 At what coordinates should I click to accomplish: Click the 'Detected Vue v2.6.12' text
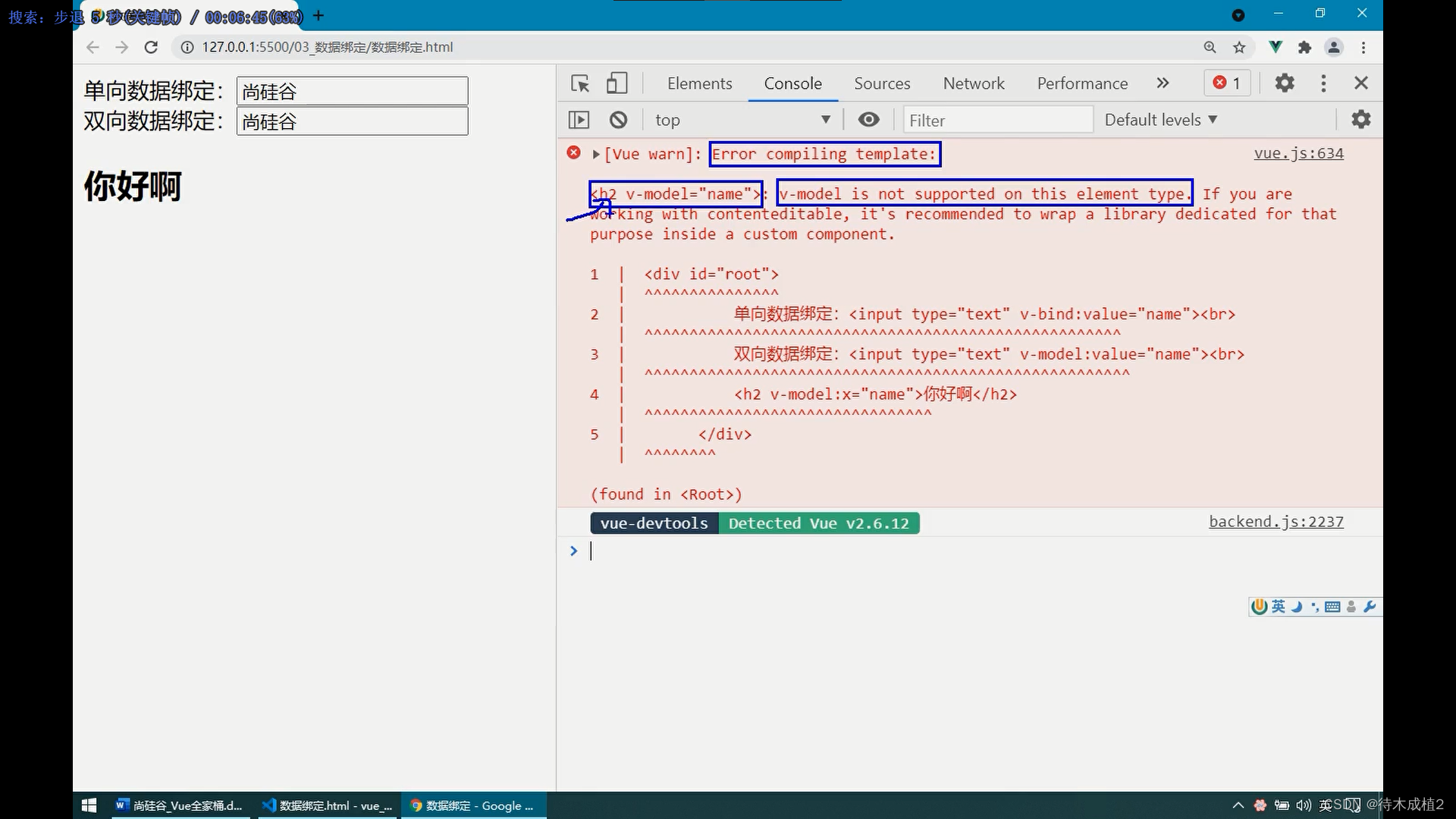pos(818,523)
